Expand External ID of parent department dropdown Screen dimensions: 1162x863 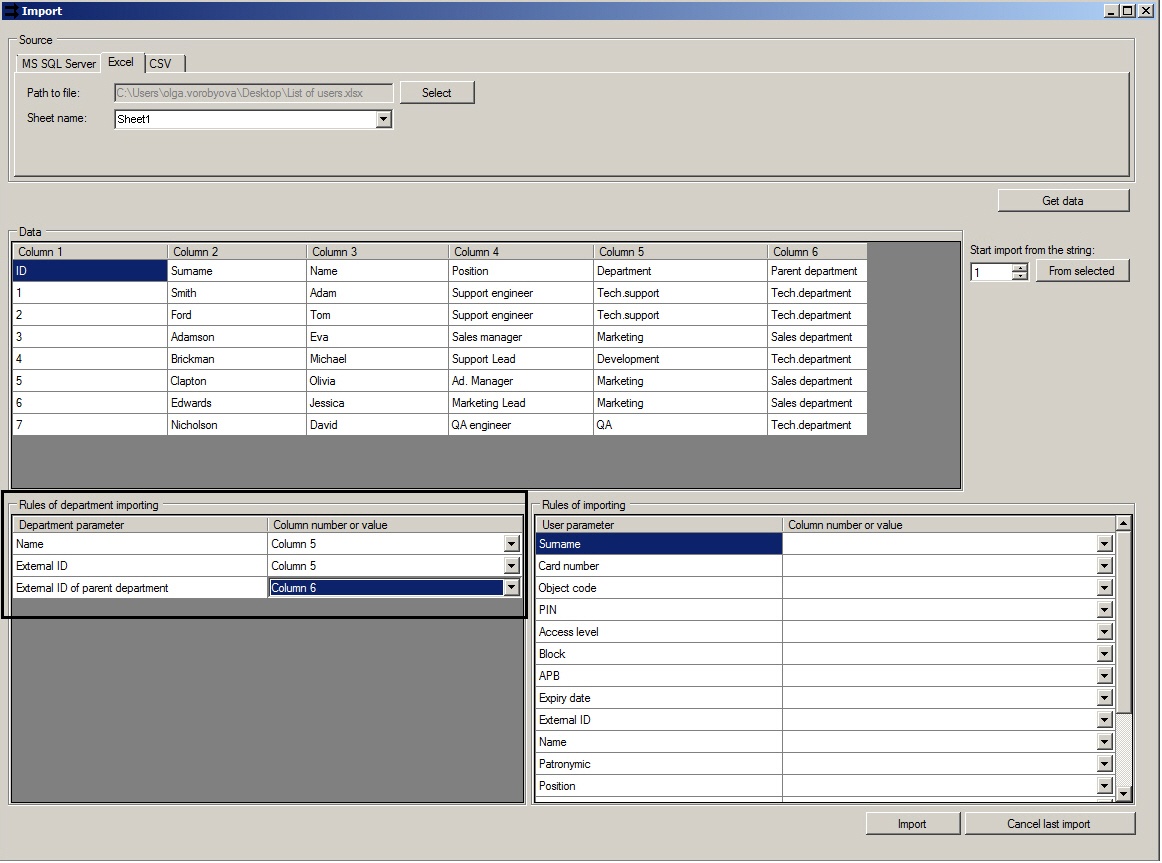point(512,588)
